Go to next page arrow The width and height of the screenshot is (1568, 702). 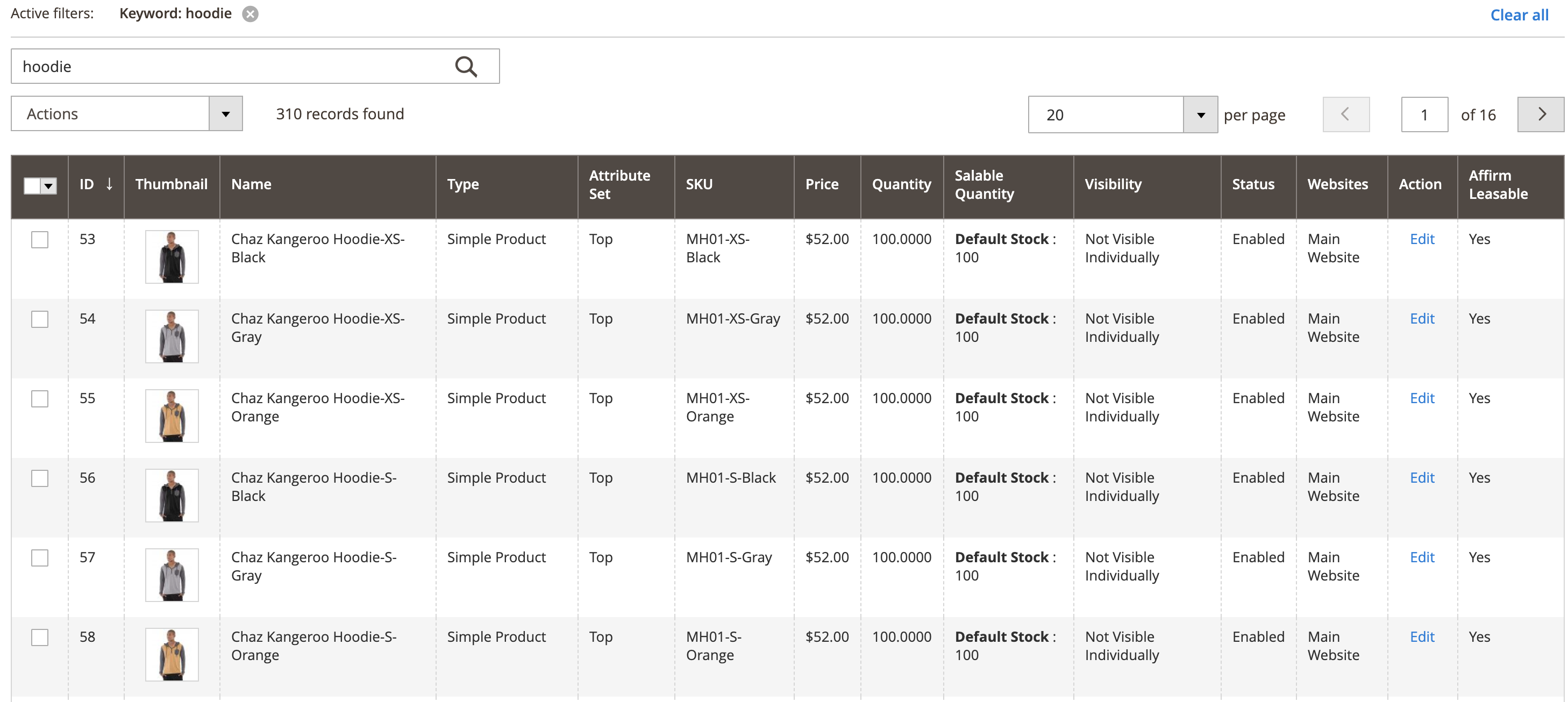coord(1540,114)
